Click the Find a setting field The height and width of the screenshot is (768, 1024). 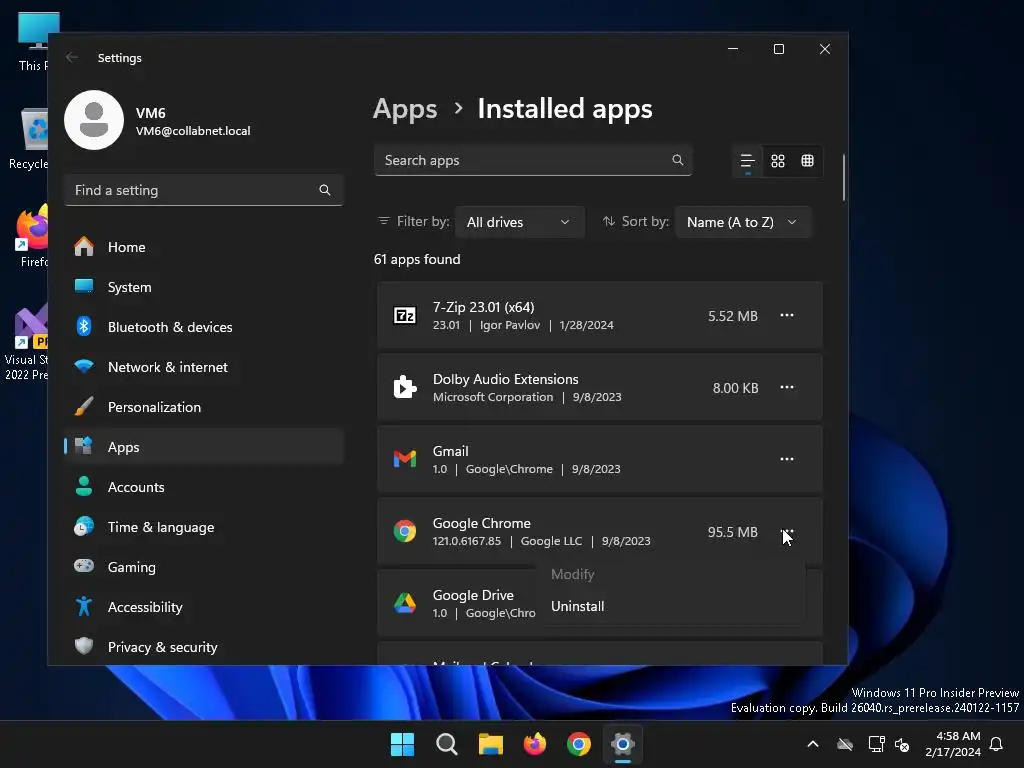(204, 190)
